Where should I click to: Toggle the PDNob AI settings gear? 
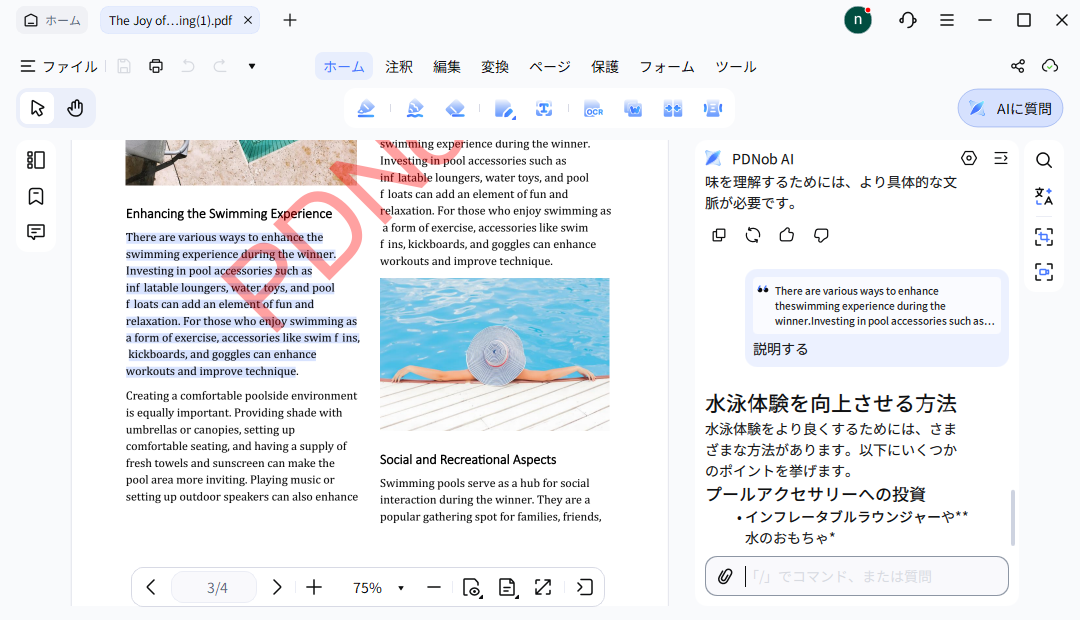[968, 158]
